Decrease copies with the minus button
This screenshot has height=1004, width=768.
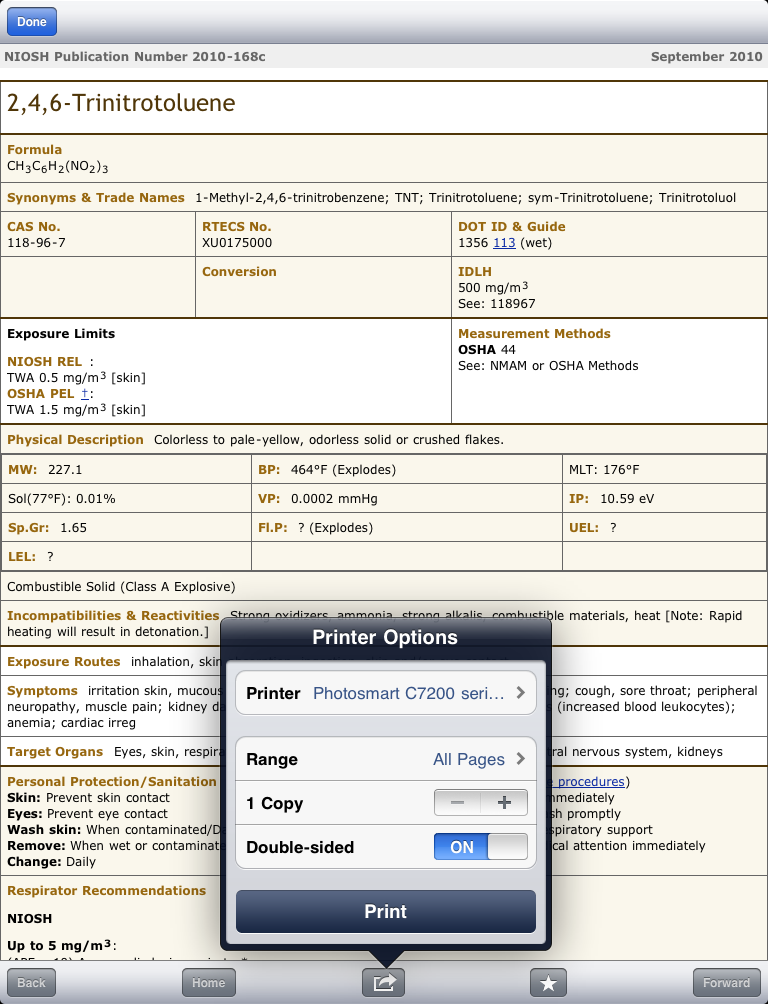point(457,803)
